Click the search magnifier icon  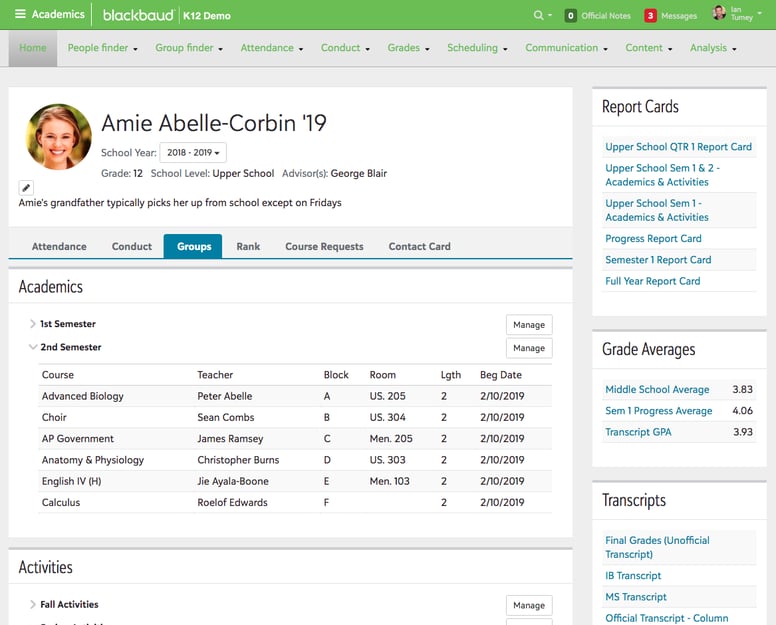coord(539,15)
